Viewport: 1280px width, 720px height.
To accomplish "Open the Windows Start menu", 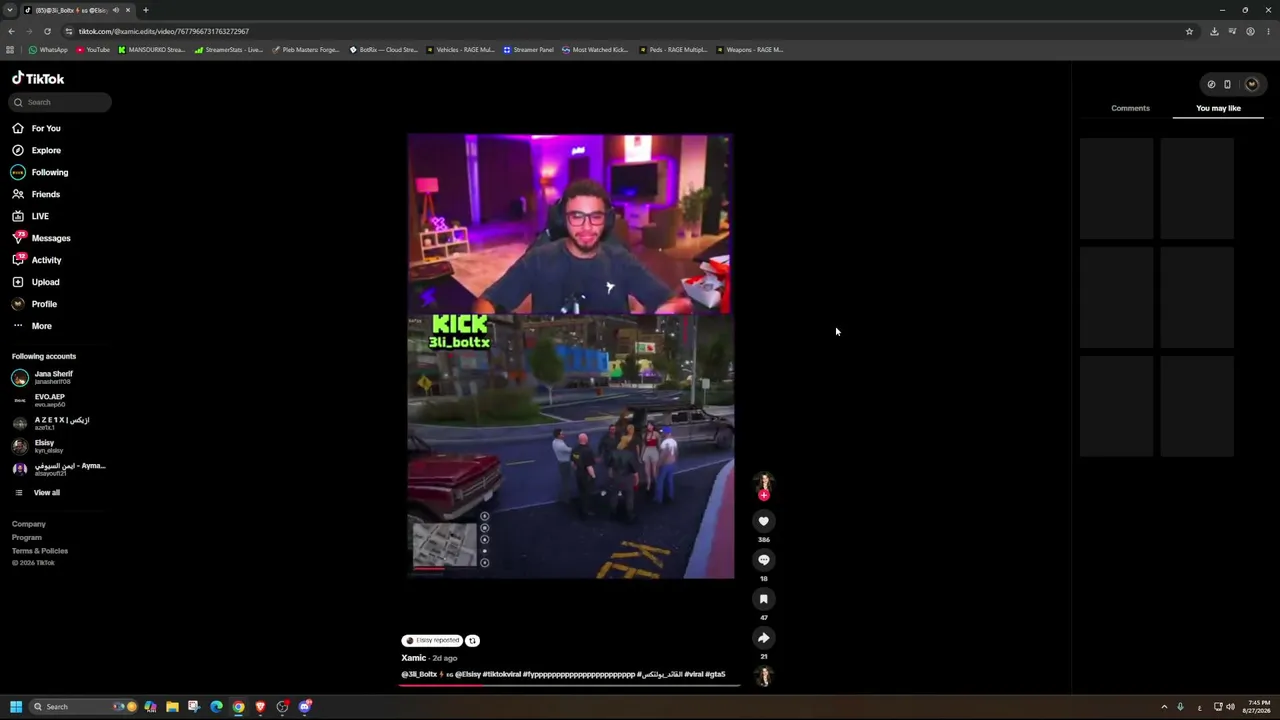I will pos(16,707).
